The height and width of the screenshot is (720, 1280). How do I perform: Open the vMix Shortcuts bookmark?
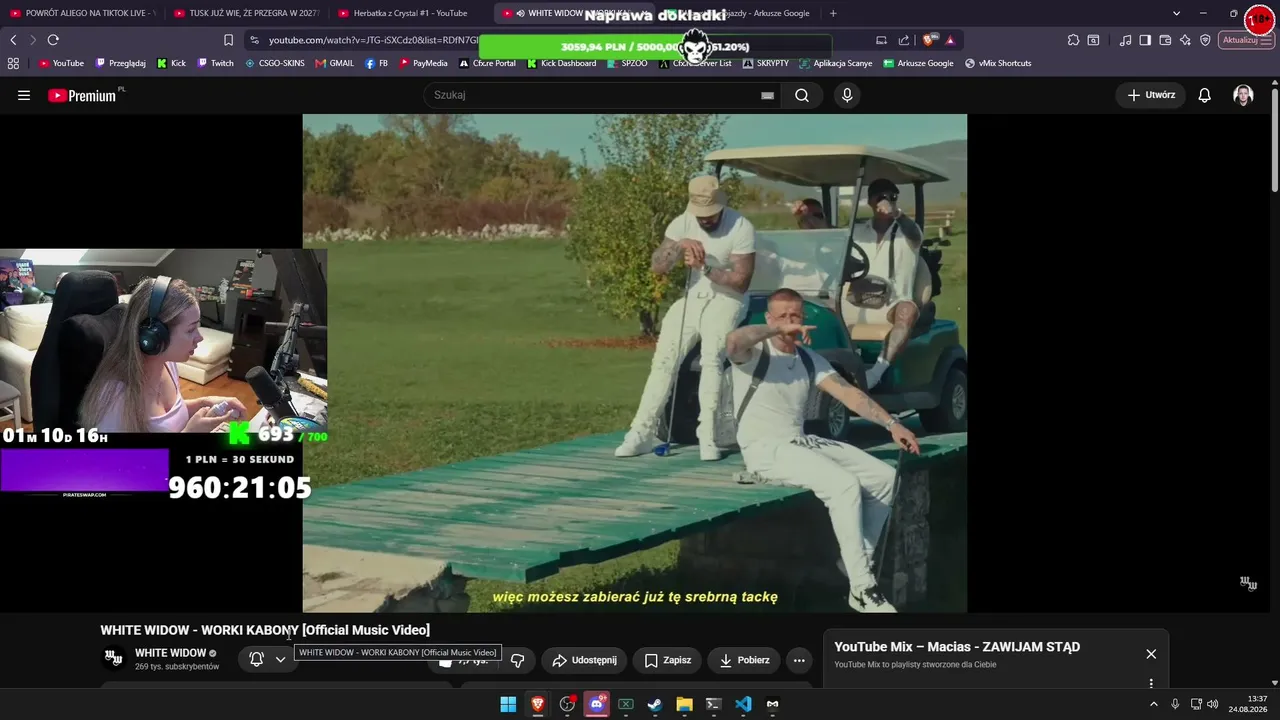(998, 63)
